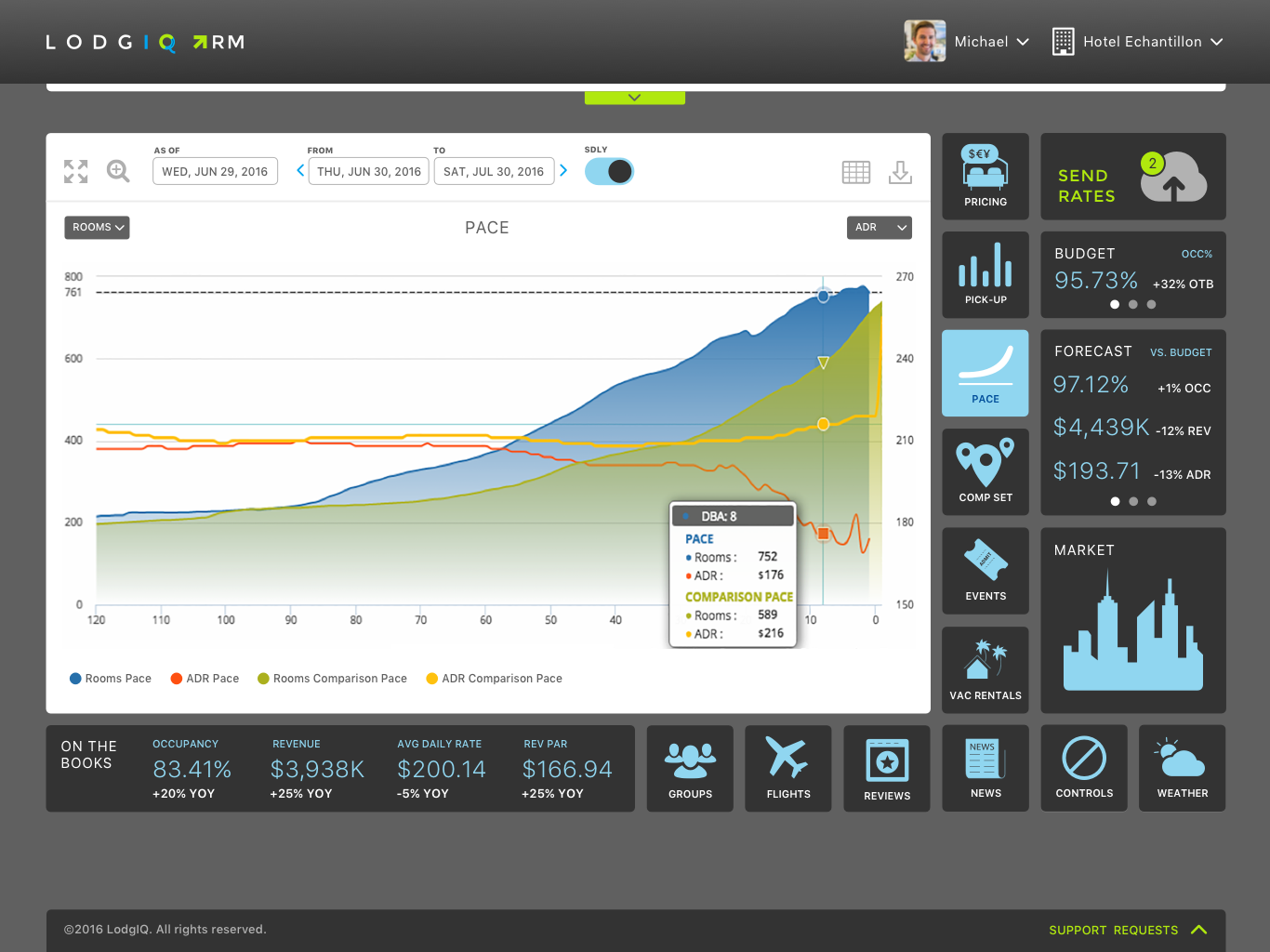
Task: Open the ADR dropdown
Action: (879, 228)
